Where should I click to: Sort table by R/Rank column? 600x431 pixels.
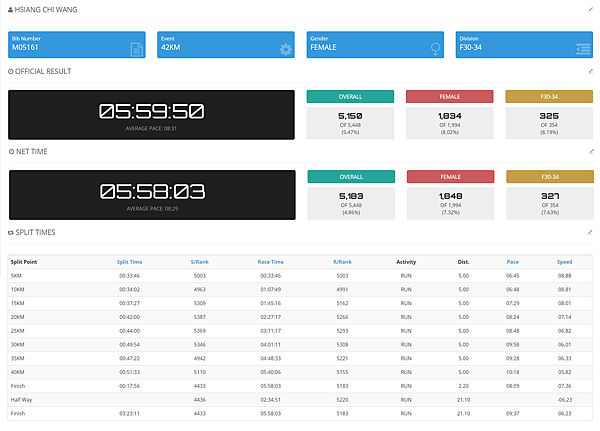(x=342, y=262)
